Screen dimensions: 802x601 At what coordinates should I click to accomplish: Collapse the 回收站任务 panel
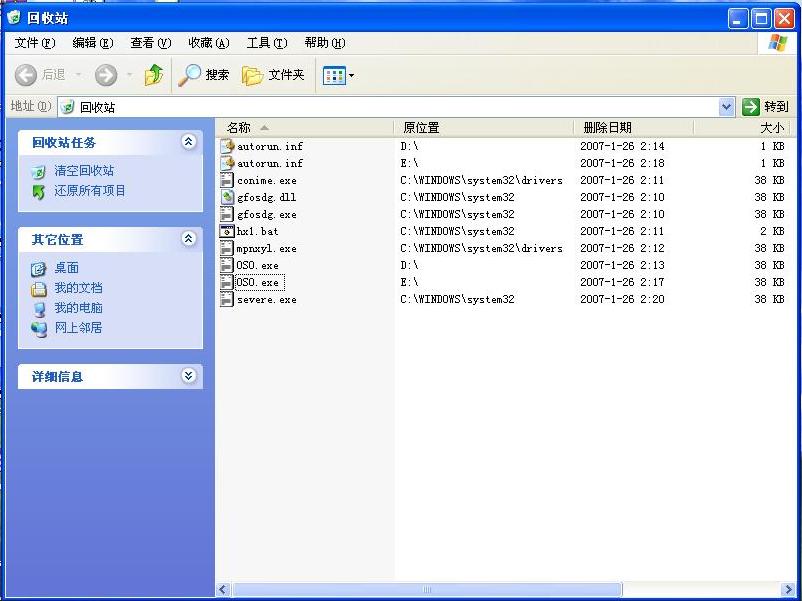188,142
